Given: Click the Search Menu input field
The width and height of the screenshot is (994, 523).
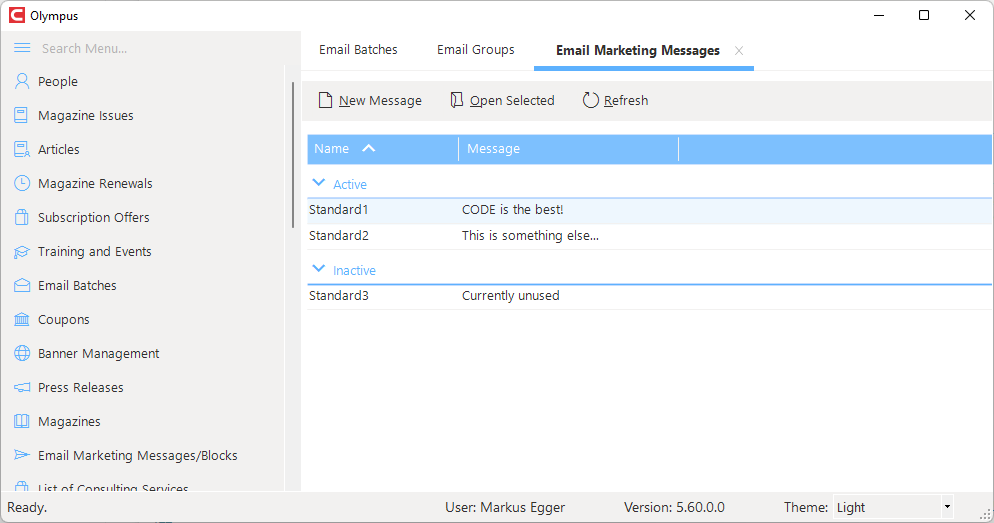Looking at the screenshot, I should coord(158,48).
